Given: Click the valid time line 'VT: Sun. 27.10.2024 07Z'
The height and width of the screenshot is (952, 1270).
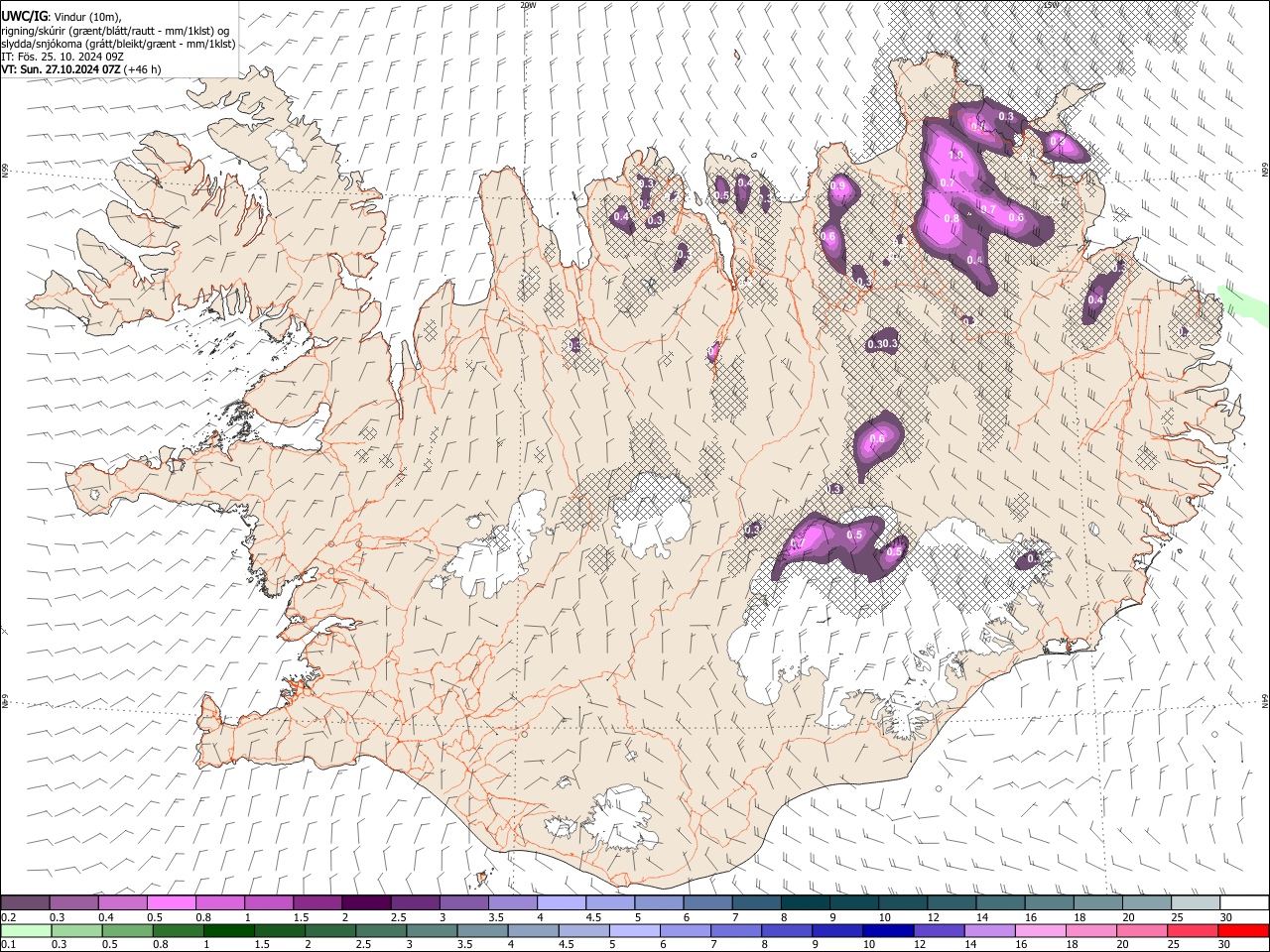Looking at the screenshot, I should click(61, 70).
